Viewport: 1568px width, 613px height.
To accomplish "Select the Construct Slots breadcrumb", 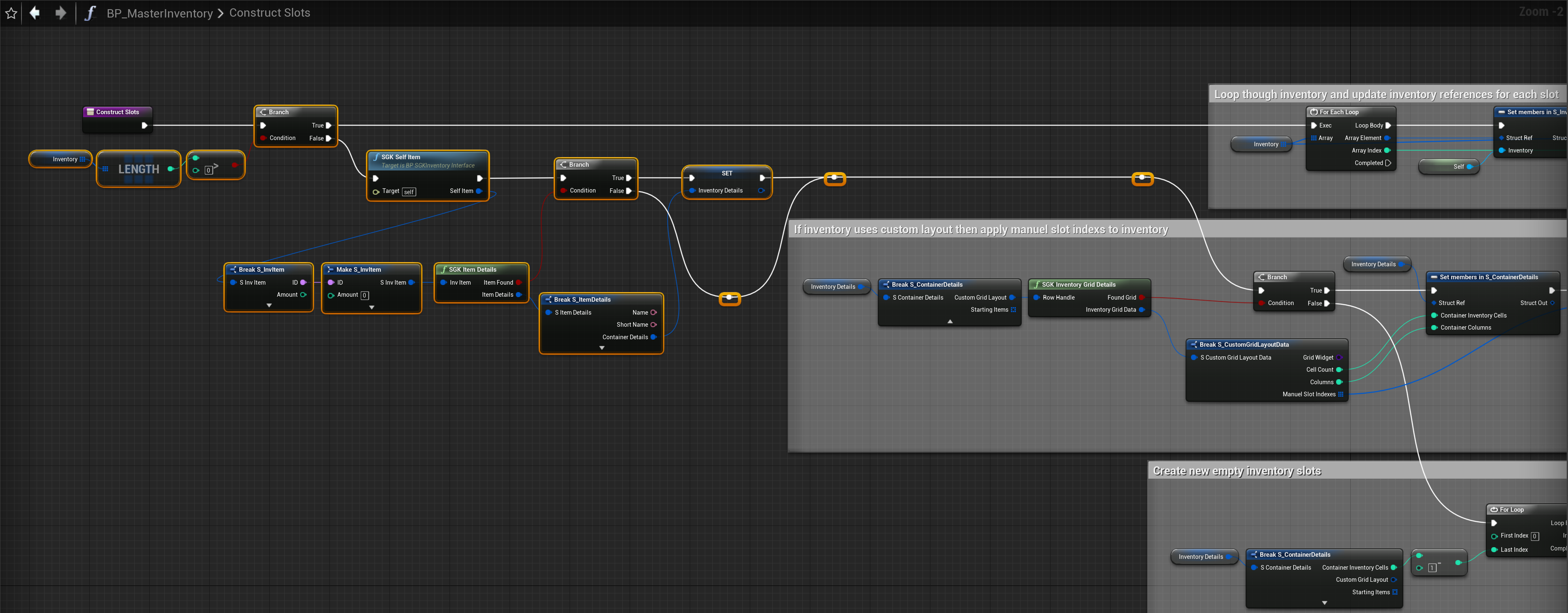I will coord(270,13).
